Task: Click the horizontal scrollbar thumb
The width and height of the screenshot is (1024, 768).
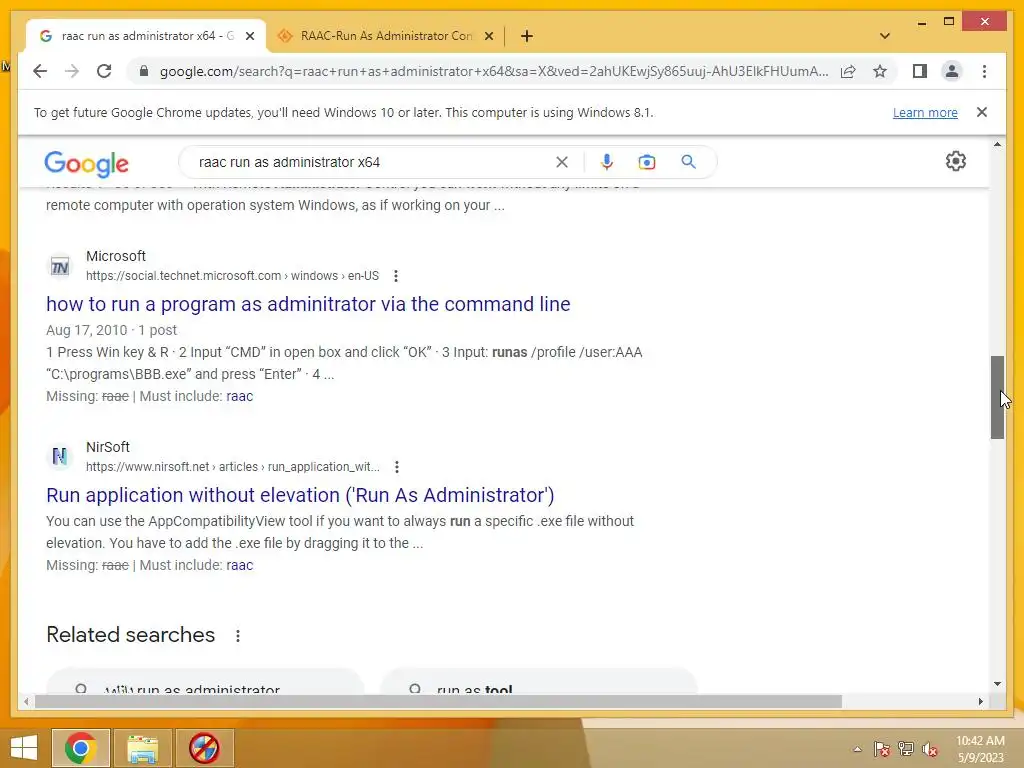Action: coord(438,702)
